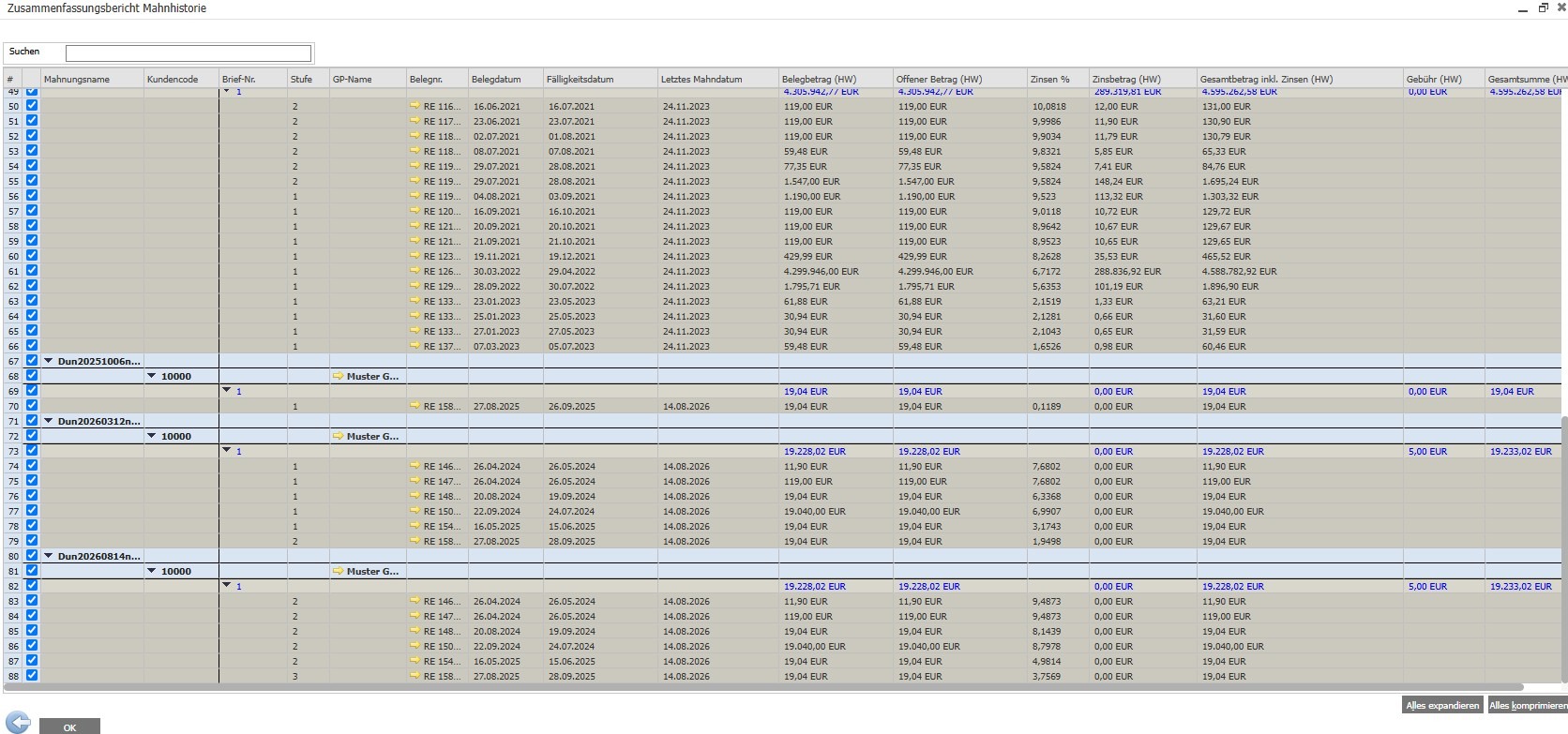This screenshot has width=1568, height=734.
Task: Confirm with the OK button
Action: click(69, 727)
